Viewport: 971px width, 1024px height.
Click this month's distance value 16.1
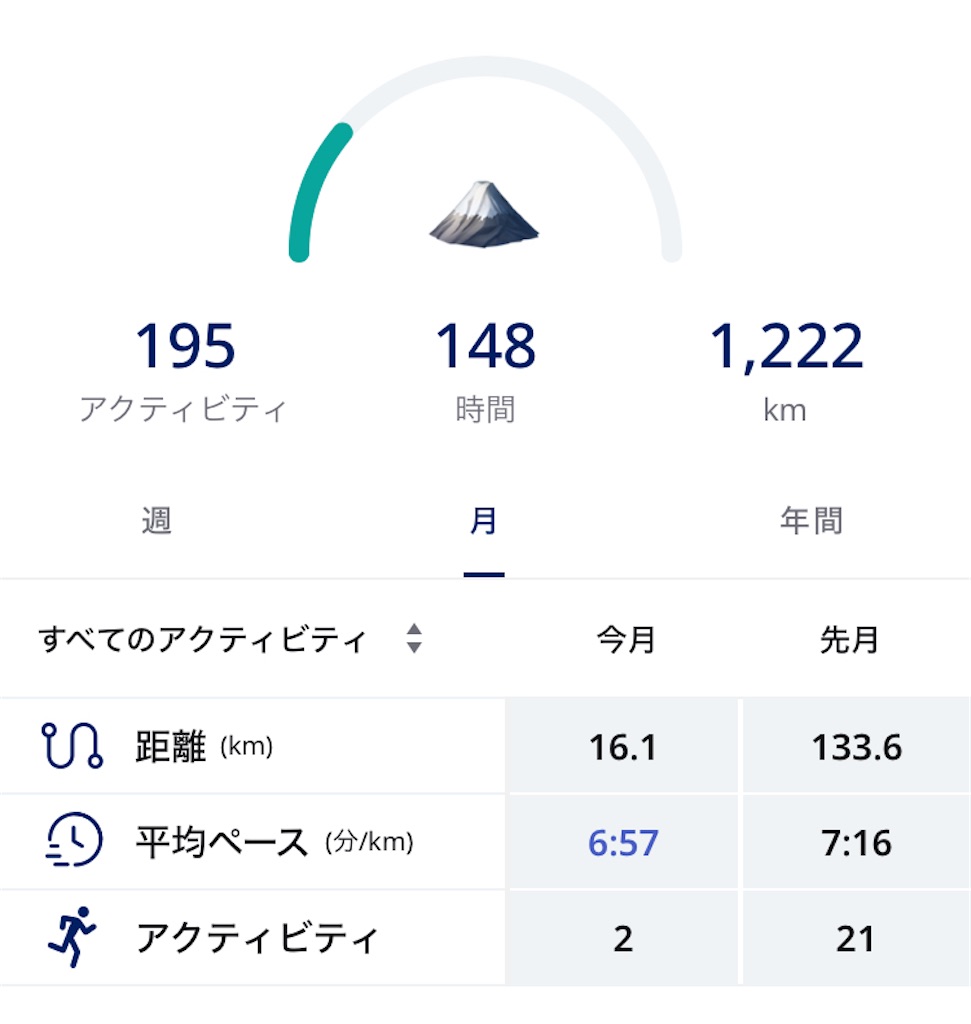point(622,746)
